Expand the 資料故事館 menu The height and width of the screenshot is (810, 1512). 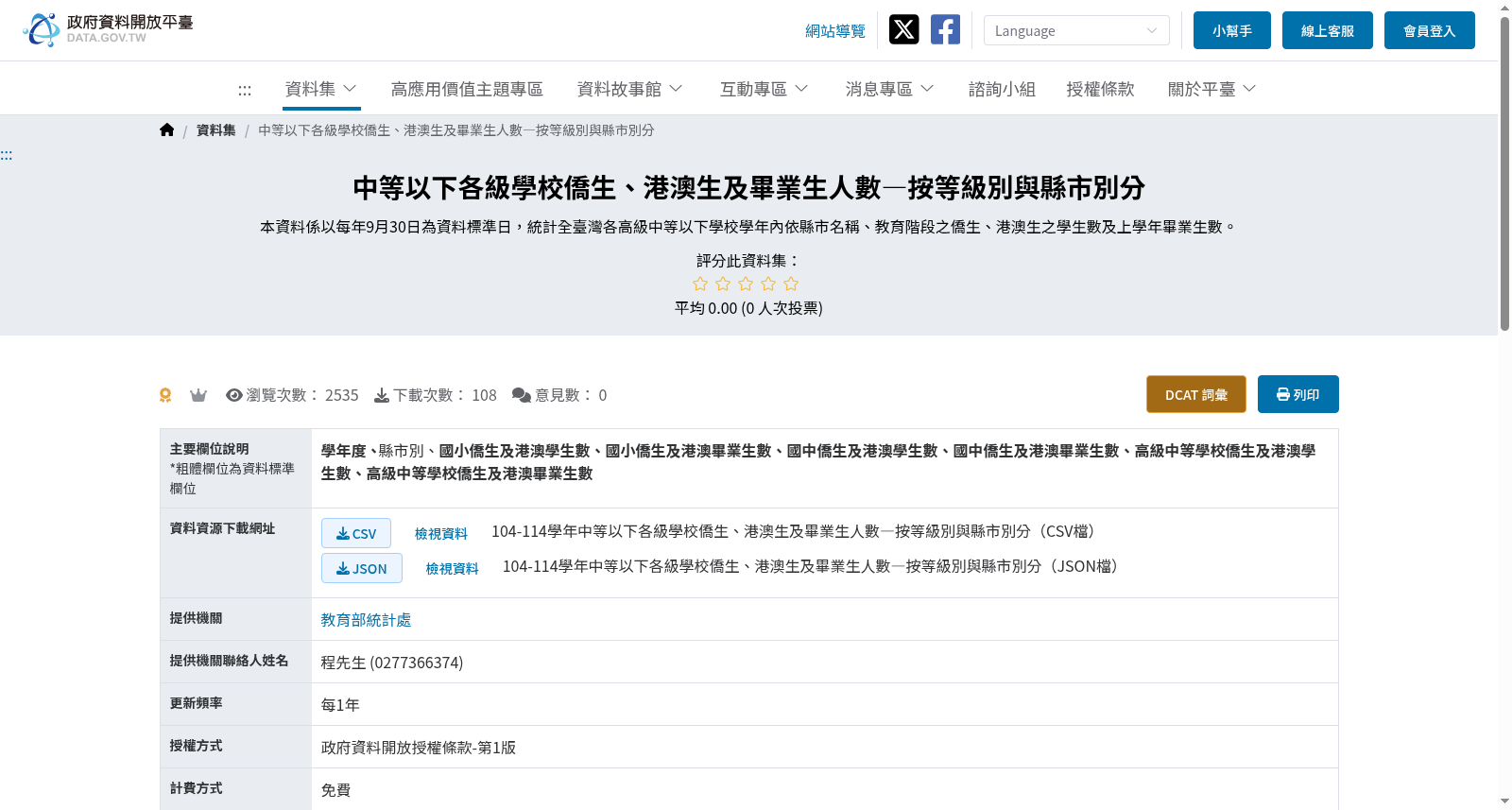click(629, 89)
